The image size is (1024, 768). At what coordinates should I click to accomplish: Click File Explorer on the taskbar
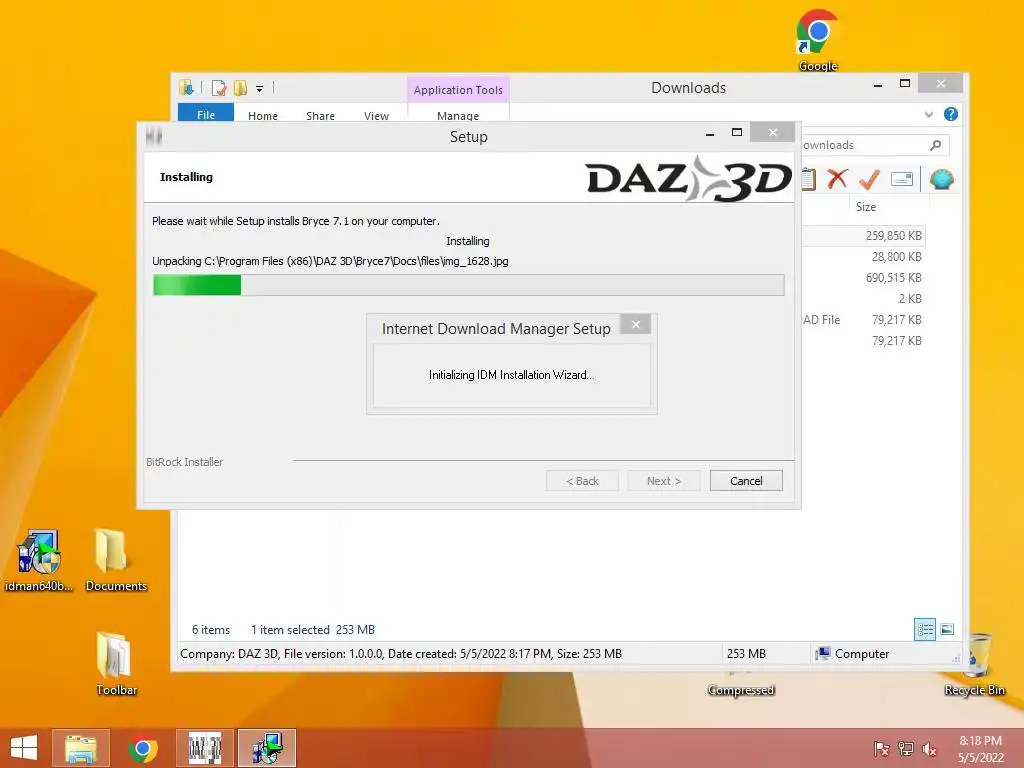pos(81,748)
